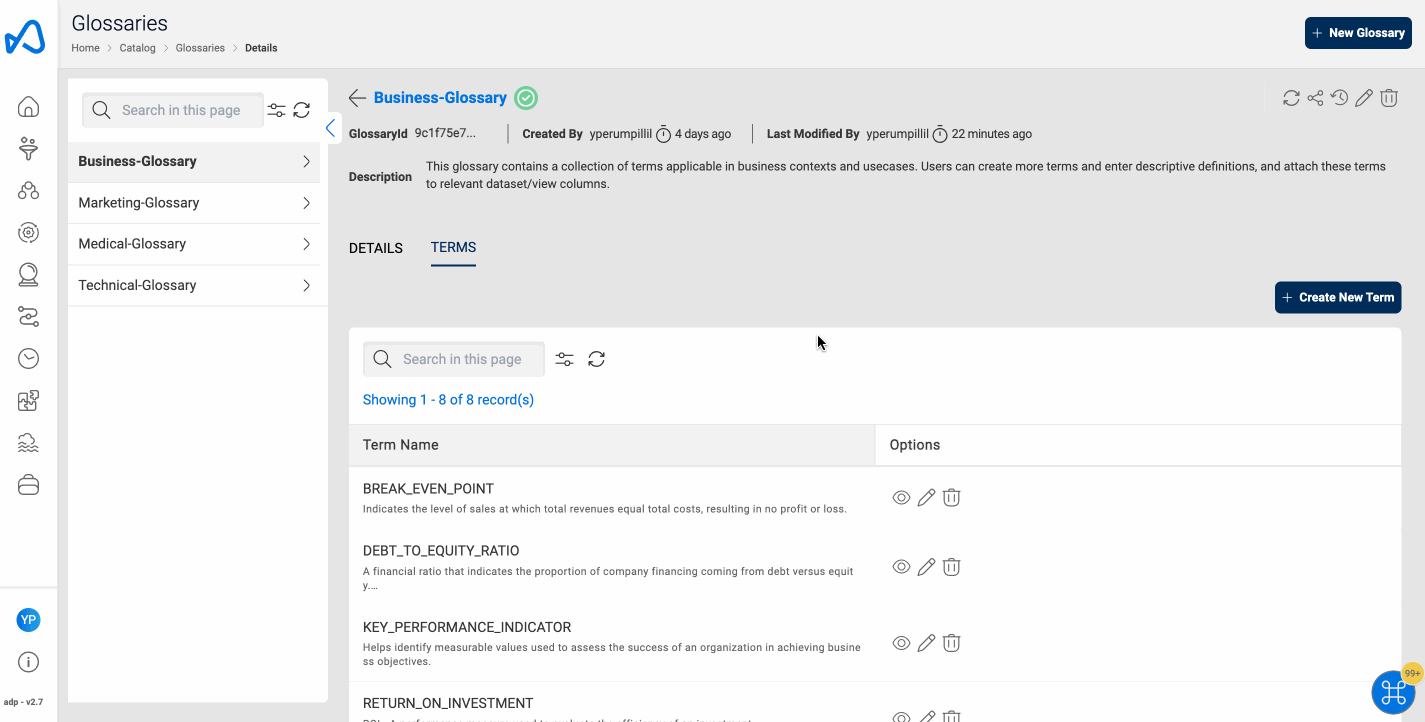
Task: Refresh the terms table
Action: click(596, 359)
